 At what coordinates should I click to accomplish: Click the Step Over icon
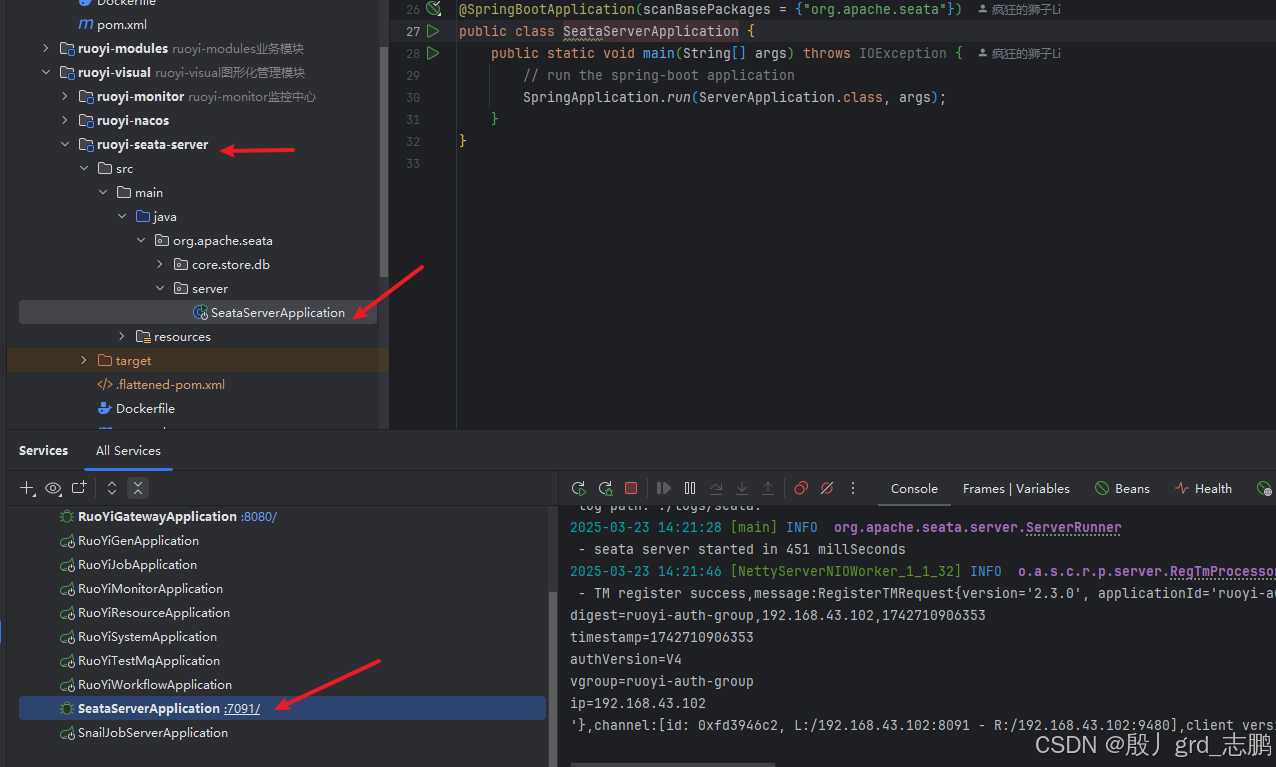click(716, 488)
